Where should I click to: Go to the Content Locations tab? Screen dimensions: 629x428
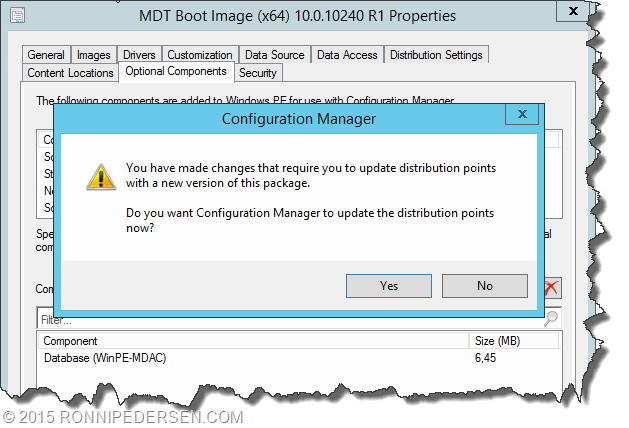(x=70, y=73)
